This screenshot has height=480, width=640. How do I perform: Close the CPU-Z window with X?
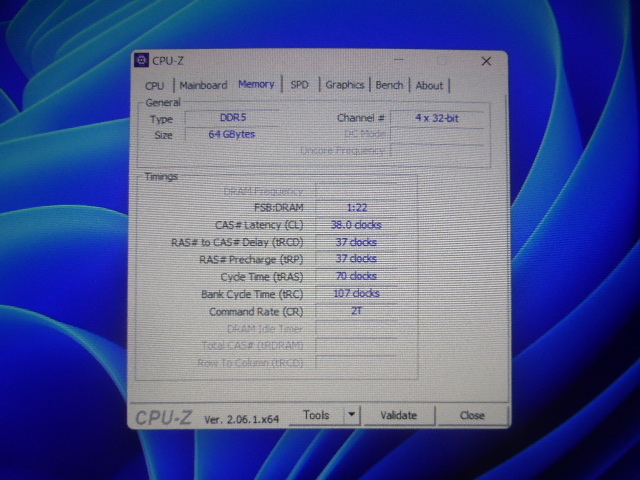486,62
